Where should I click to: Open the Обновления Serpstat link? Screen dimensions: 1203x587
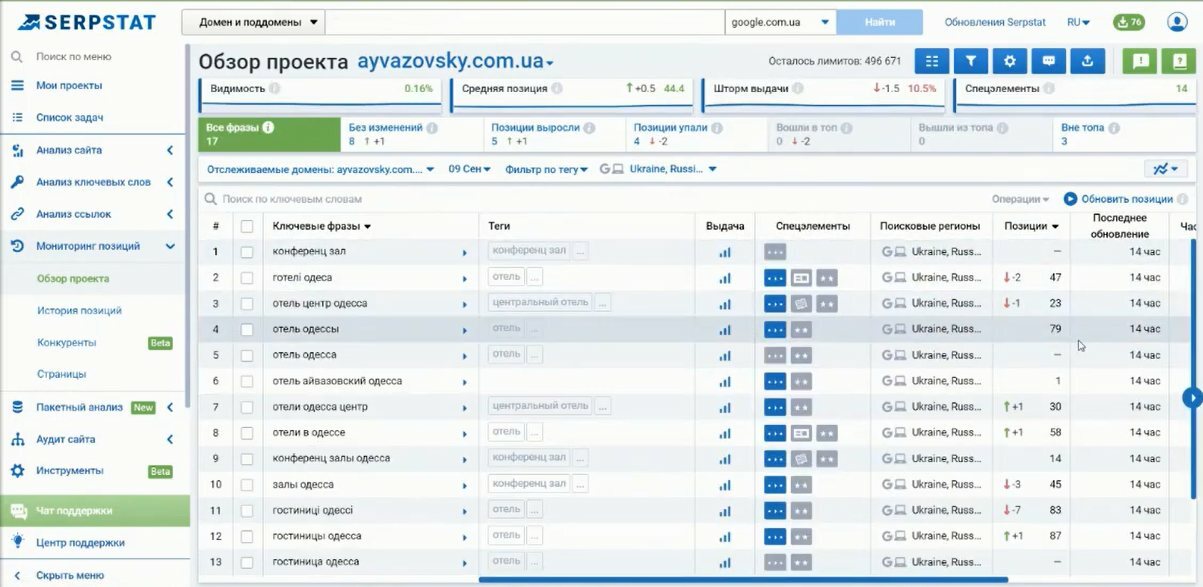coord(995,22)
